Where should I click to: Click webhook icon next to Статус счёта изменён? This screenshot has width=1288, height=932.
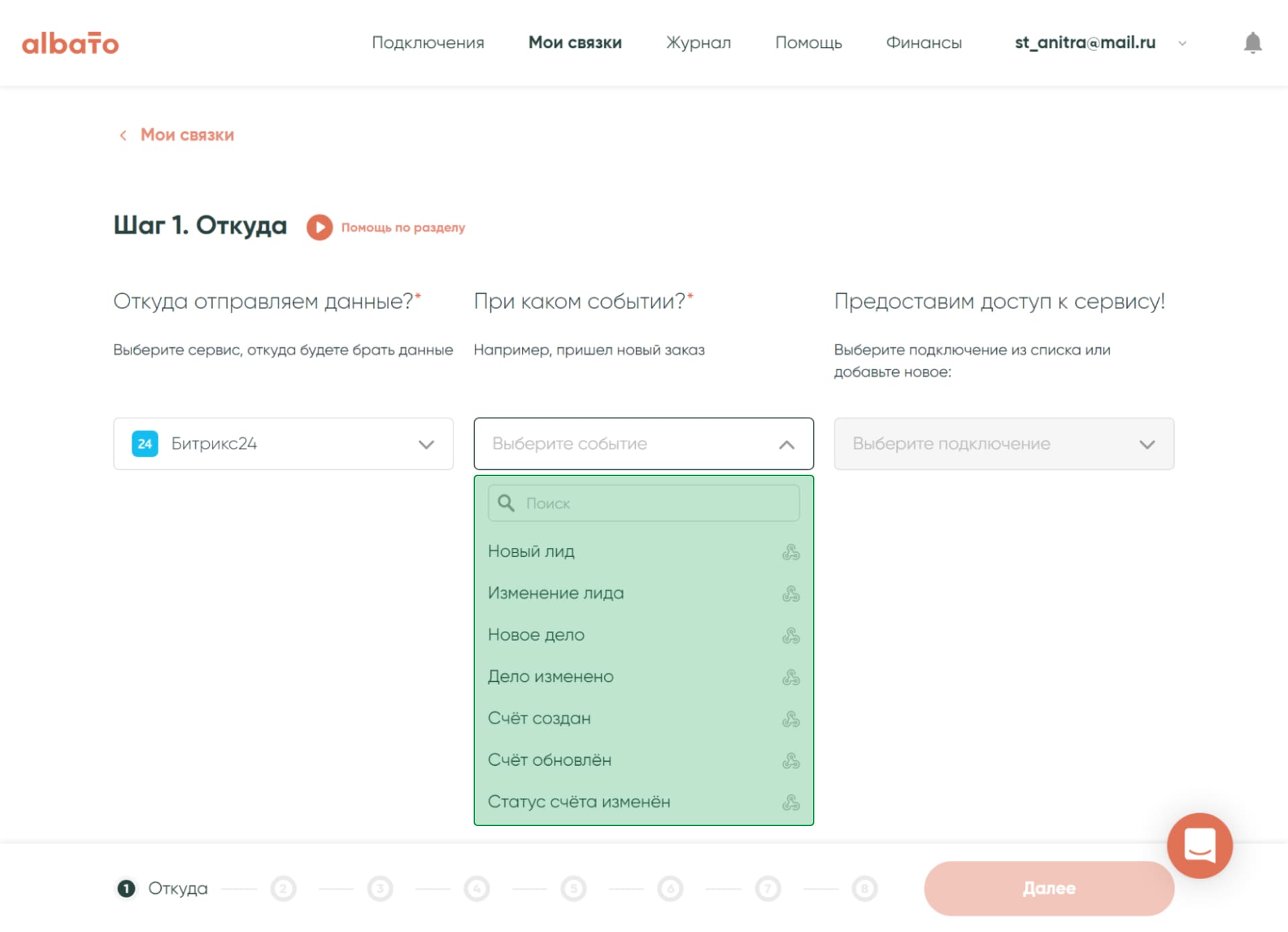(791, 802)
